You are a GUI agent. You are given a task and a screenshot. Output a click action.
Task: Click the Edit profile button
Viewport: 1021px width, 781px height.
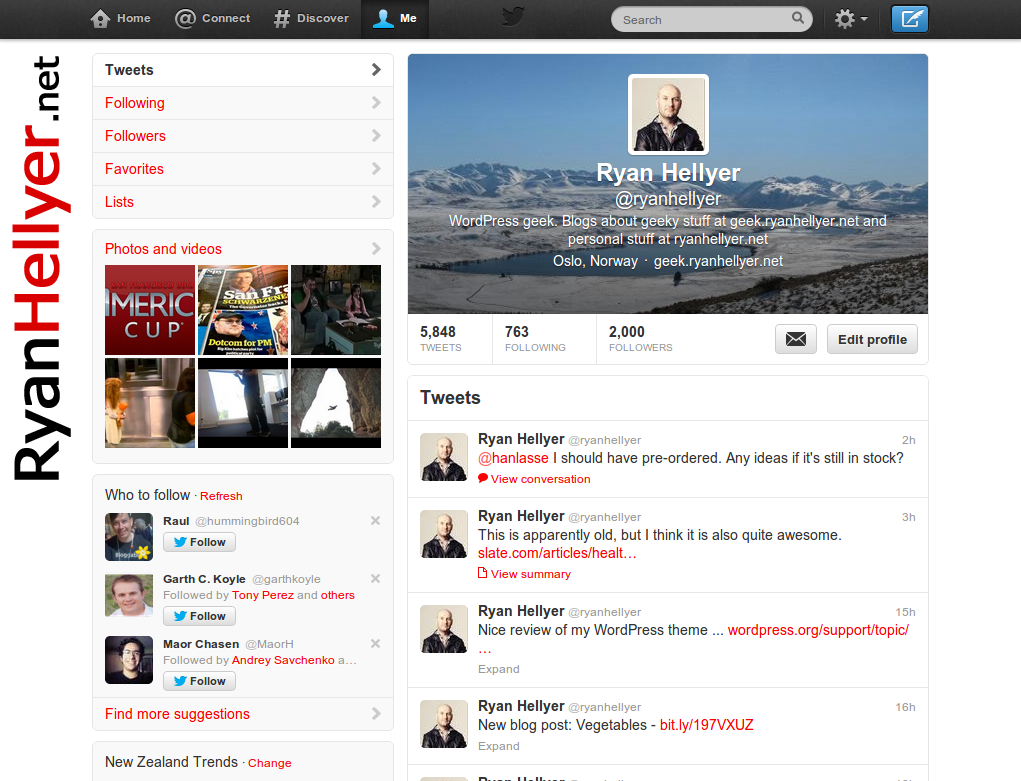[872, 339]
